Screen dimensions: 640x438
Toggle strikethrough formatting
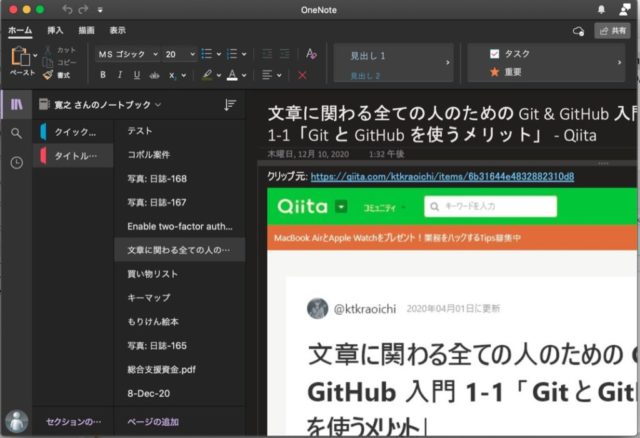[x=154, y=76]
